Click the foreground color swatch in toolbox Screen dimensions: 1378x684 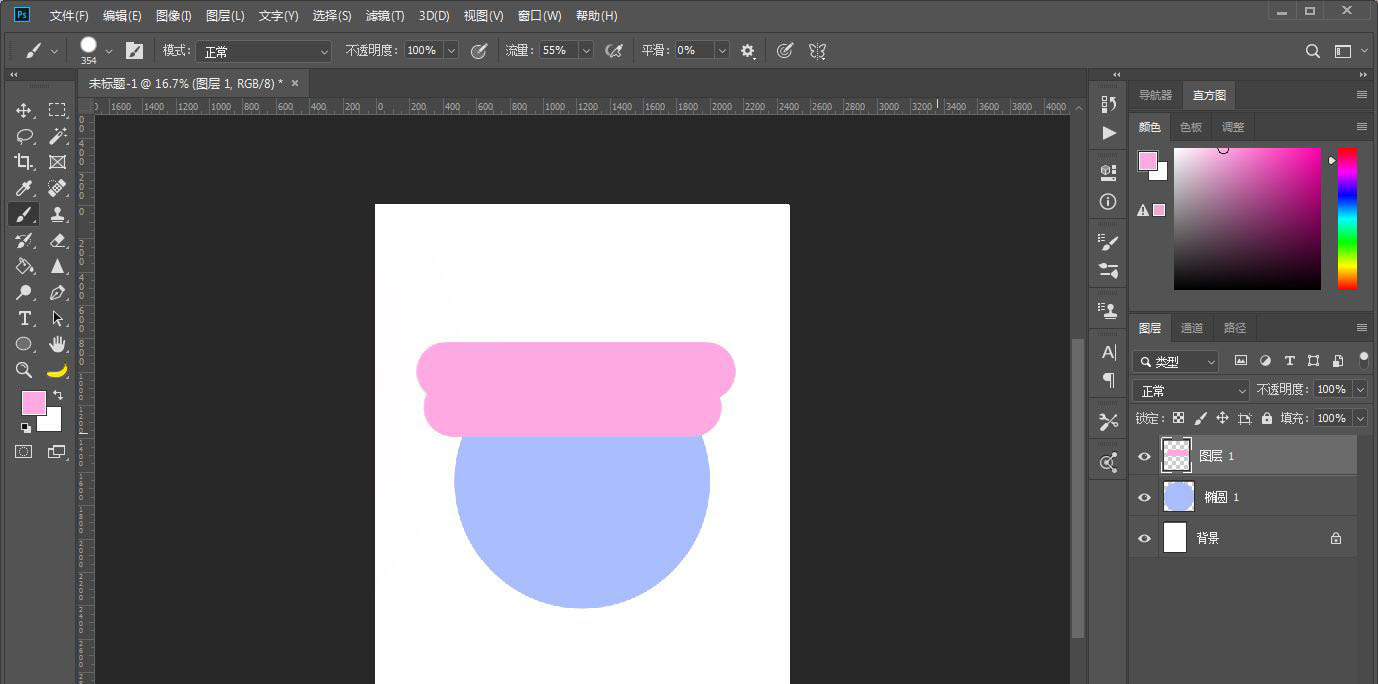pos(33,403)
